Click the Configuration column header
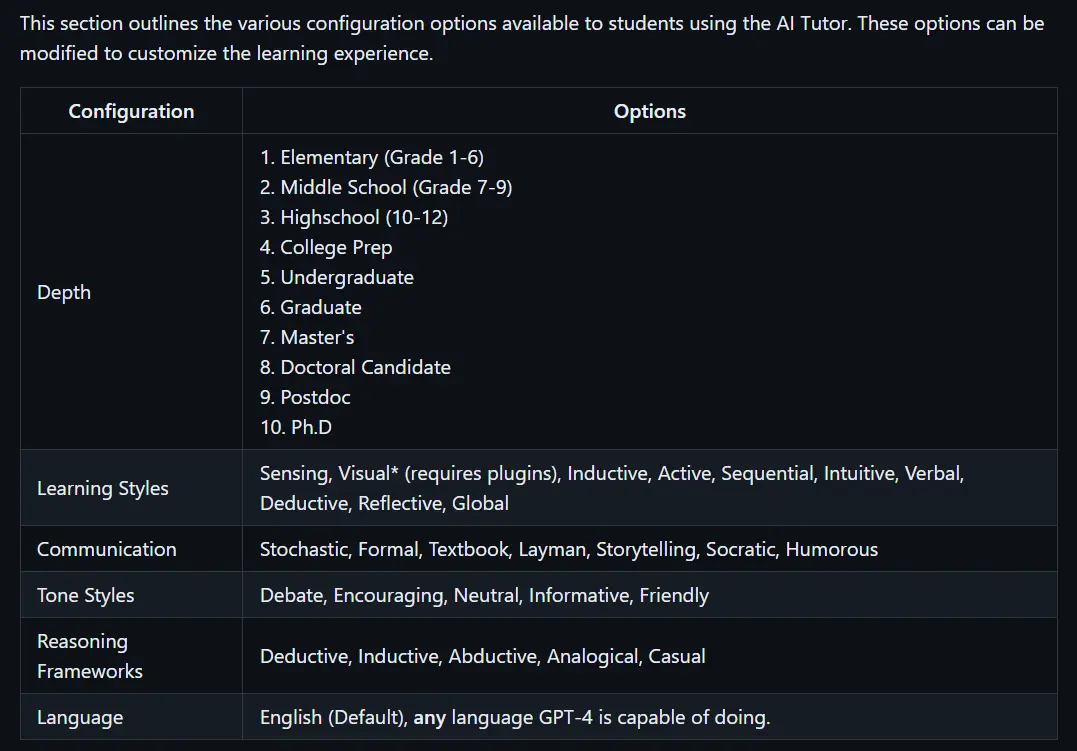1077x751 pixels. 131,111
